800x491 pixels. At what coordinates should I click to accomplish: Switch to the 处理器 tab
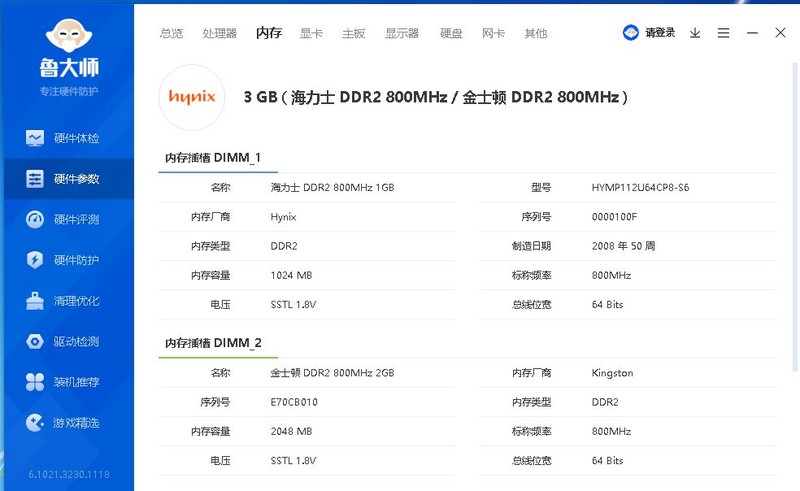[x=219, y=33]
